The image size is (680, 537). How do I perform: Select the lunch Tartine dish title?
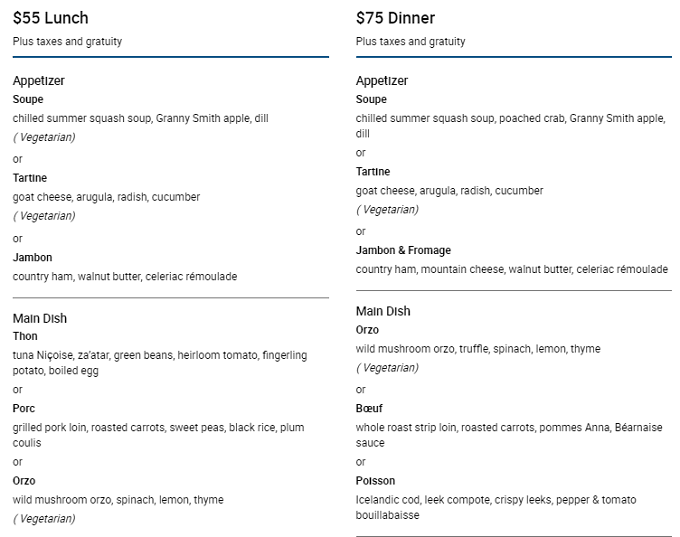coord(29,178)
